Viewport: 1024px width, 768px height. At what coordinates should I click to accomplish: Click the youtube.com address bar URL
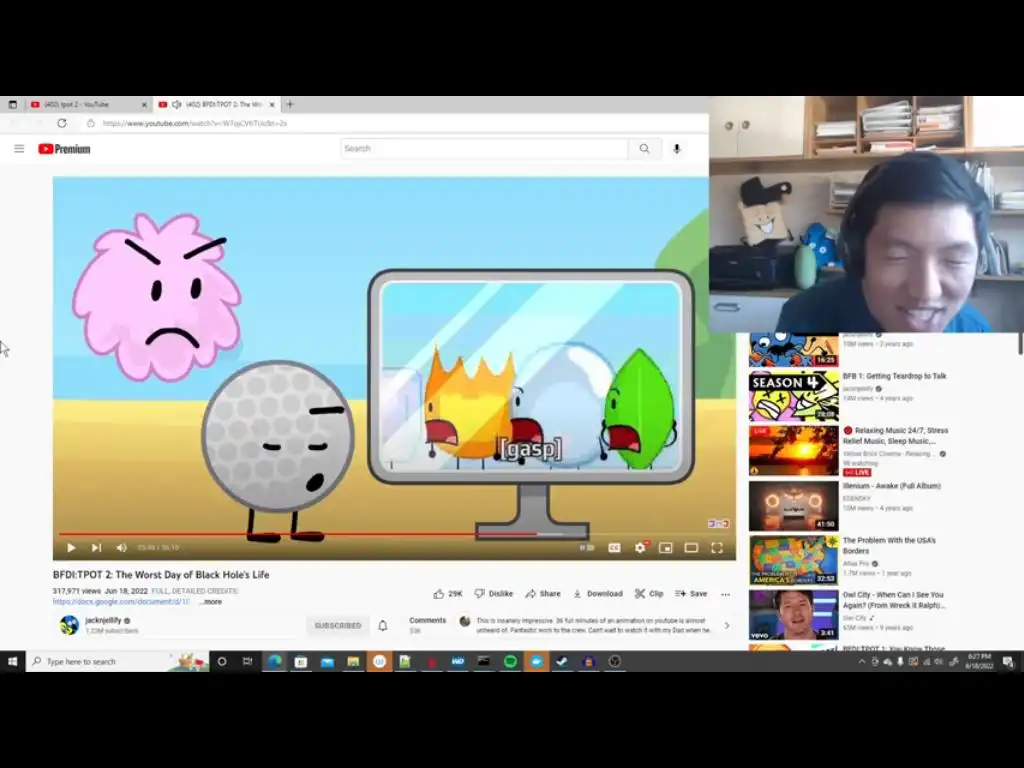coord(195,123)
